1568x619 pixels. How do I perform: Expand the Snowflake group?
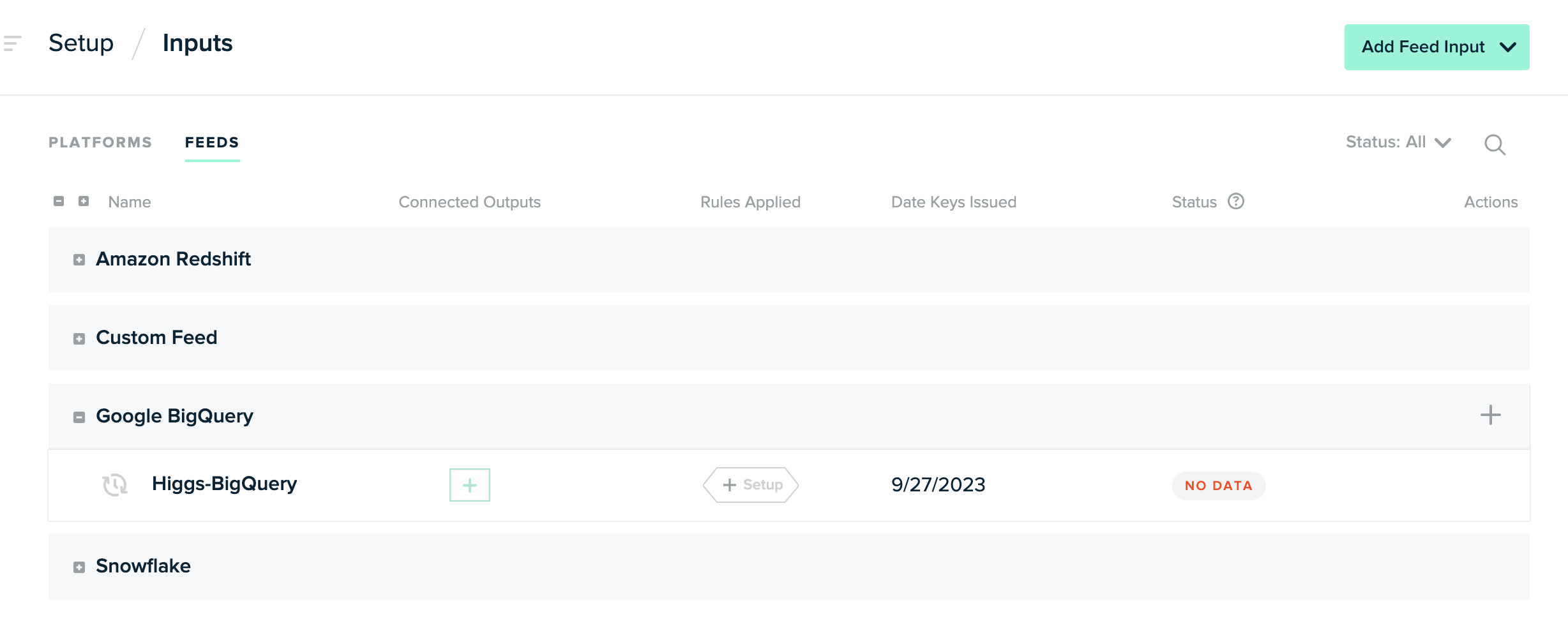tap(79, 567)
